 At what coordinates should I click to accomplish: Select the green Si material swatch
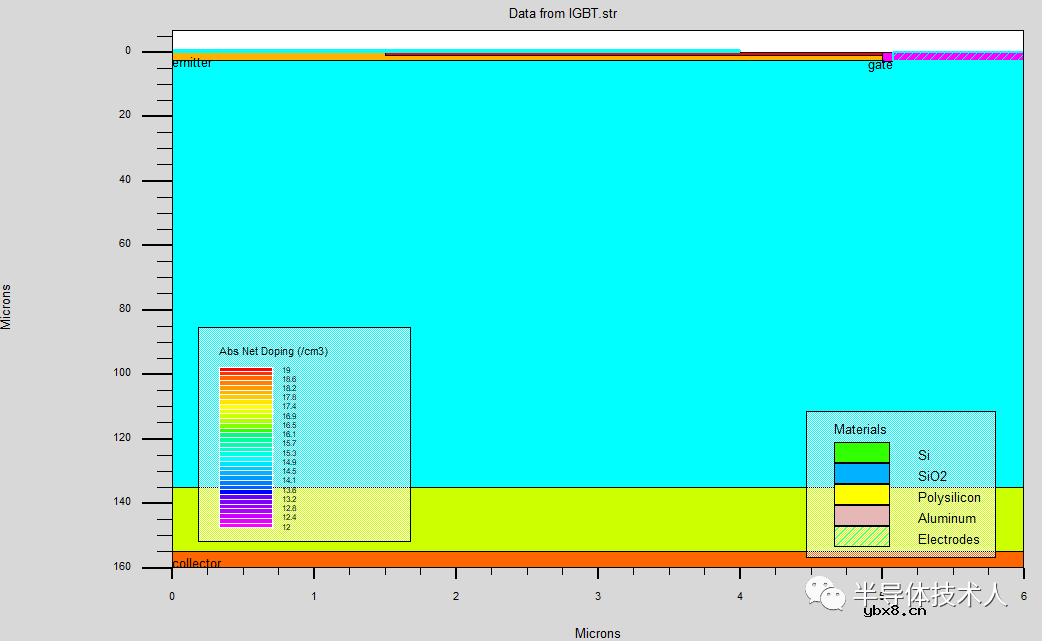861,453
